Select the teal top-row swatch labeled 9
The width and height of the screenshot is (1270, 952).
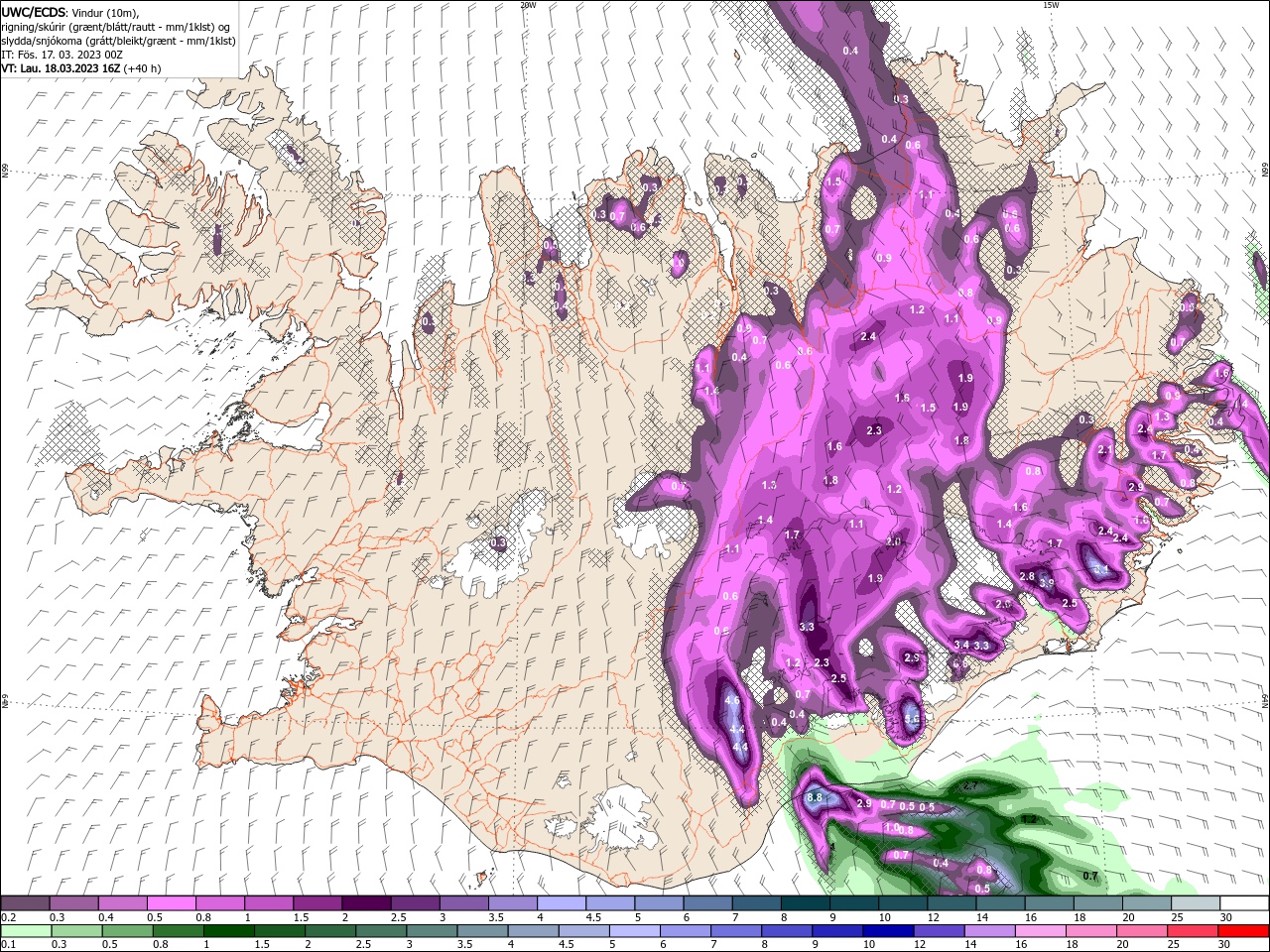click(804, 903)
